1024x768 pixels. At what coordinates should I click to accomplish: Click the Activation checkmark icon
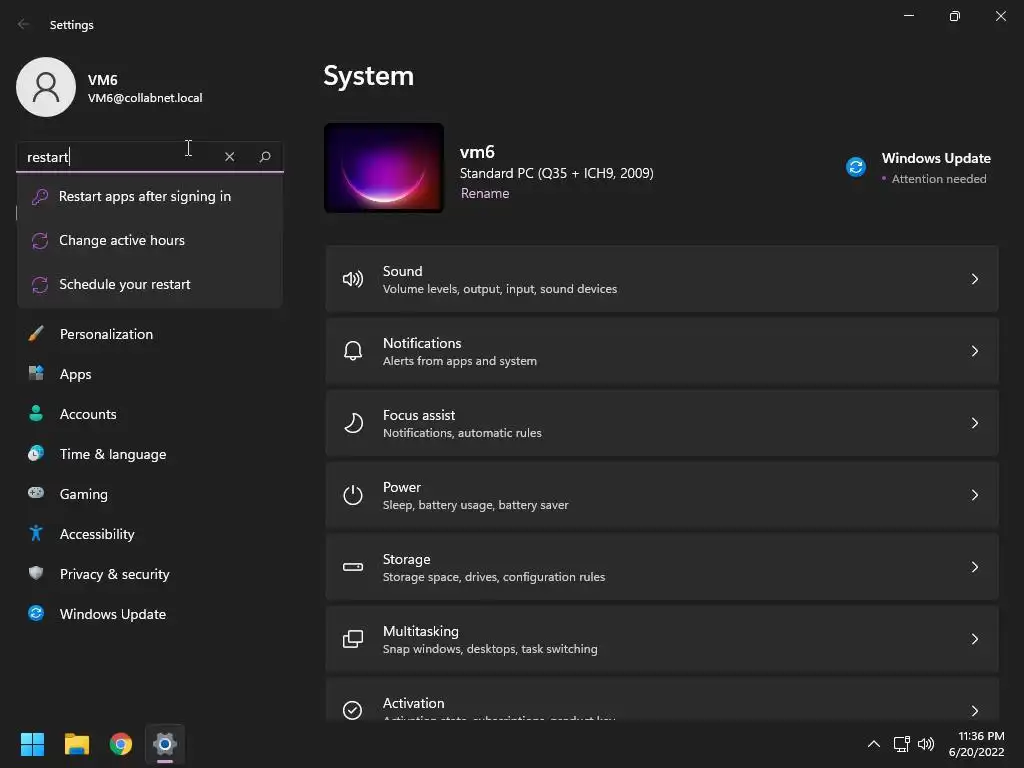coord(353,710)
